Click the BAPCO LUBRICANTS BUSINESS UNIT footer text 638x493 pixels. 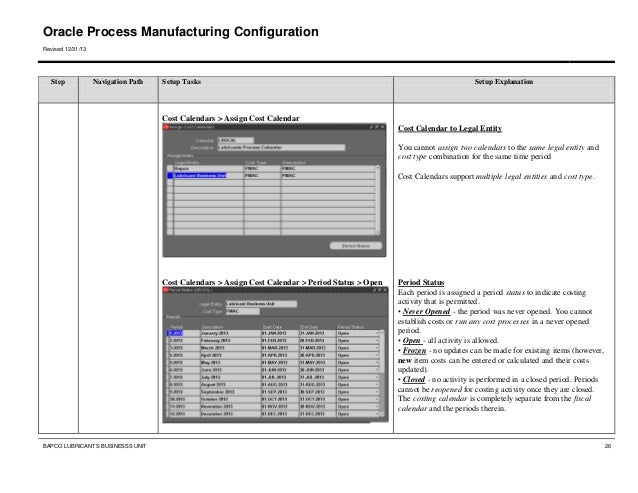[94, 446]
